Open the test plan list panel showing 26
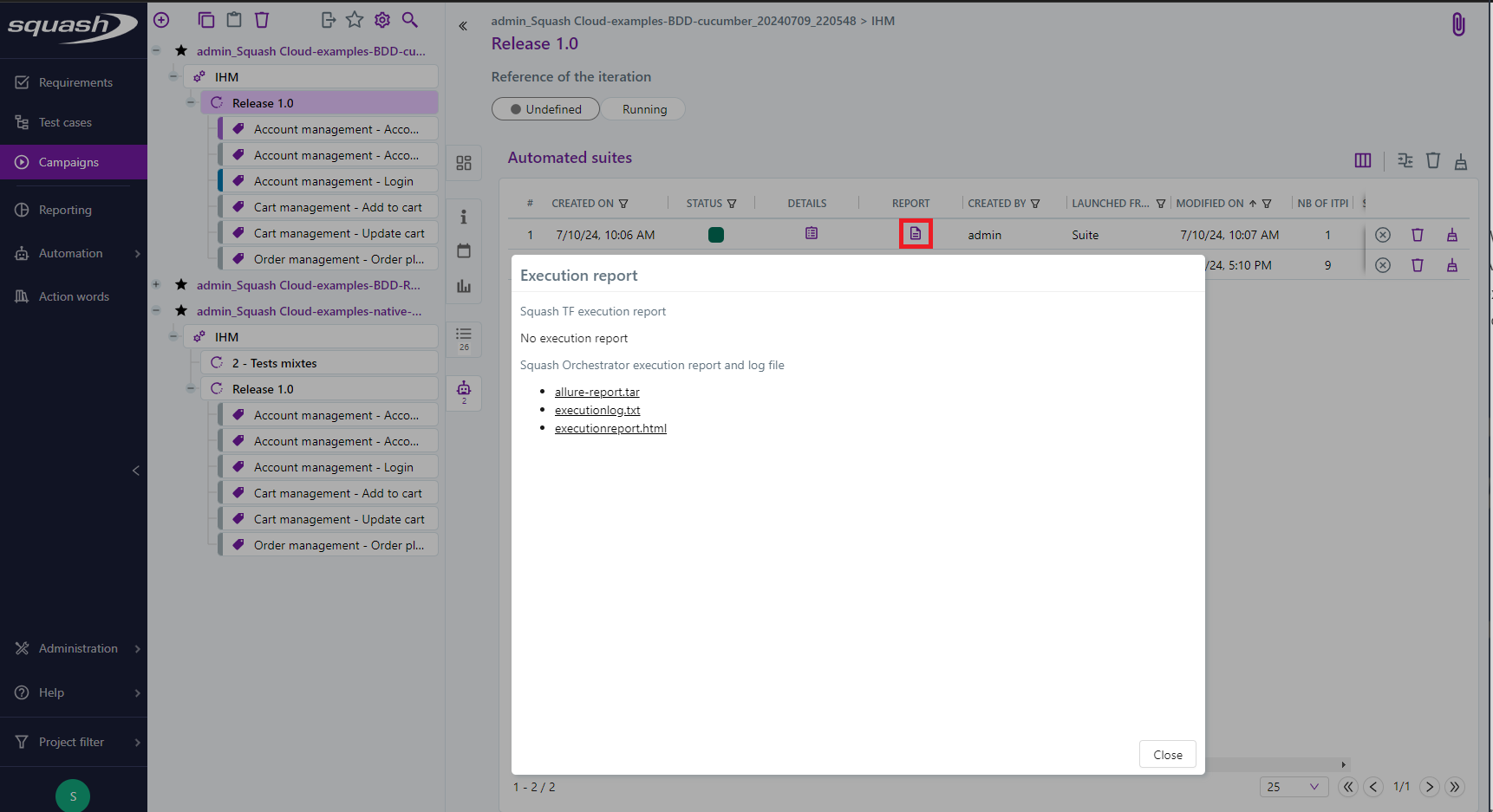 click(x=464, y=339)
